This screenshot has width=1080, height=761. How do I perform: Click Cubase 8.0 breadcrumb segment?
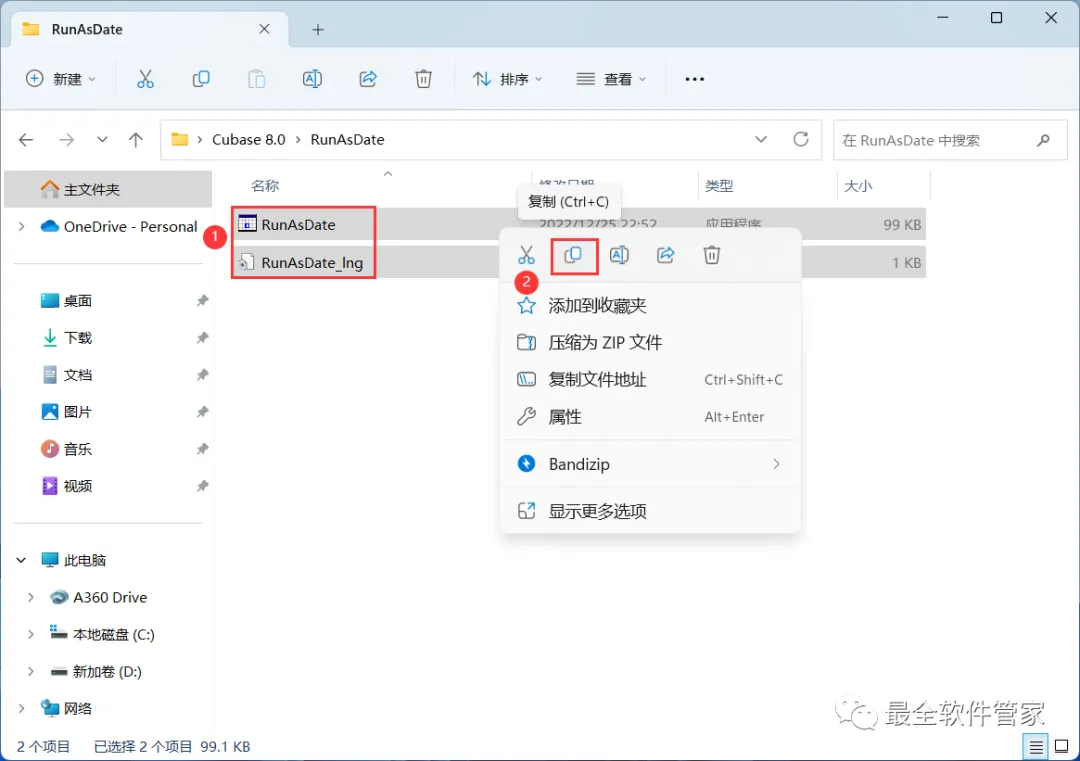tap(249, 140)
